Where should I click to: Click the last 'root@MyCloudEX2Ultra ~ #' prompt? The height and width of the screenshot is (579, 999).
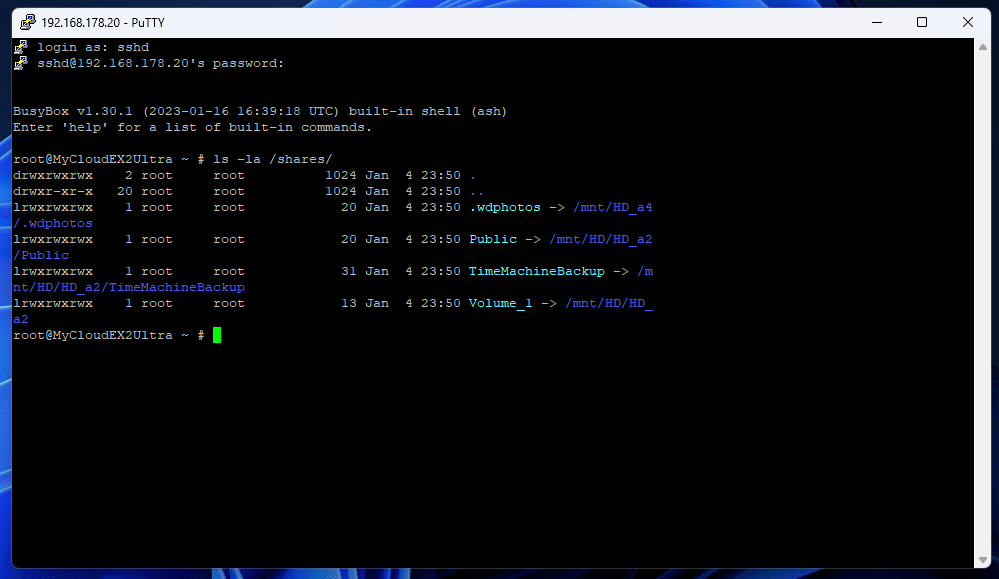click(x=108, y=335)
